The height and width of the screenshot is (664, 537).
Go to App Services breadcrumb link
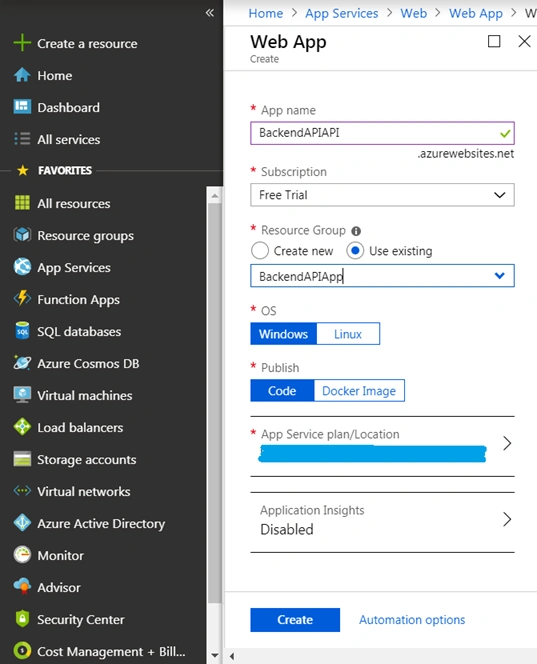pyautogui.click(x=342, y=13)
